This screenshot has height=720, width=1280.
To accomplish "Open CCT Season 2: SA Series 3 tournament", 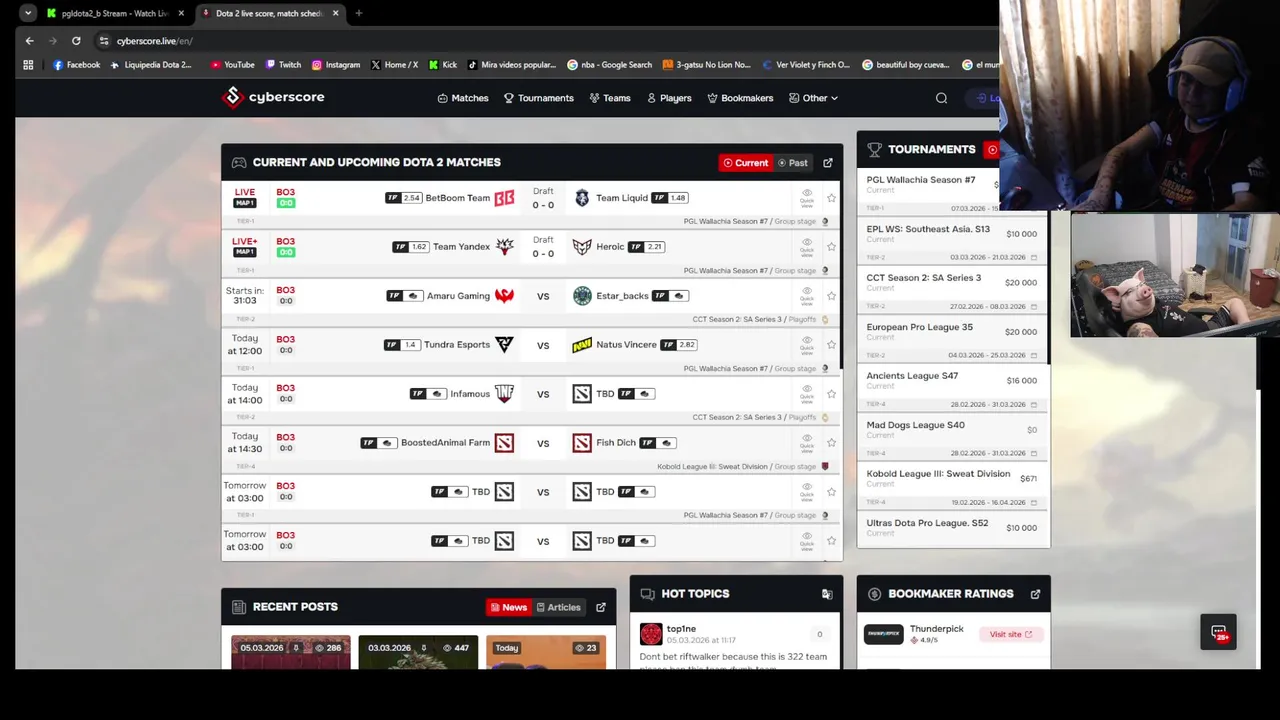I will 924,278.
